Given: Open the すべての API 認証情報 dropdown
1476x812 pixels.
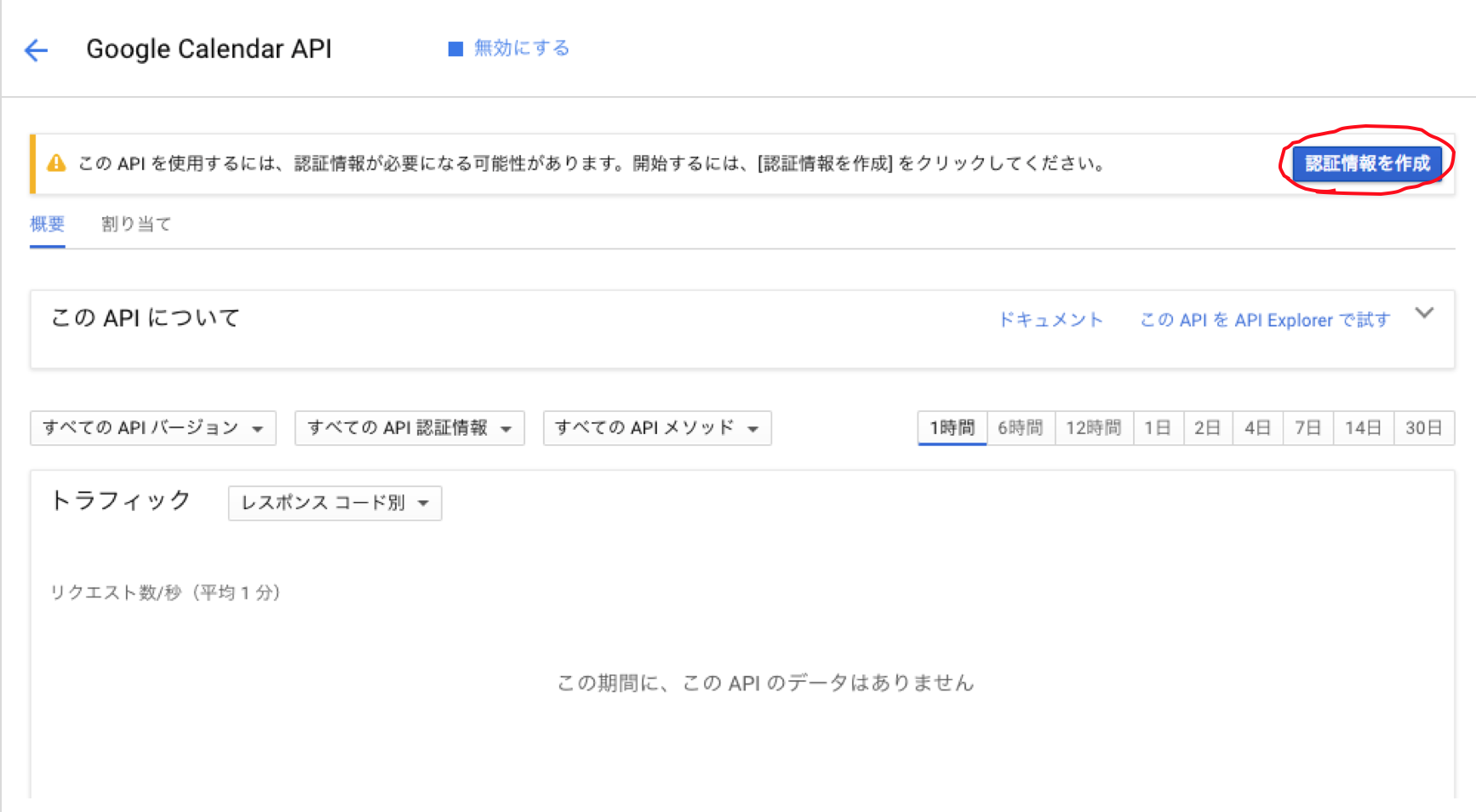Looking at the screenshot, I should (x=409, y=428).
